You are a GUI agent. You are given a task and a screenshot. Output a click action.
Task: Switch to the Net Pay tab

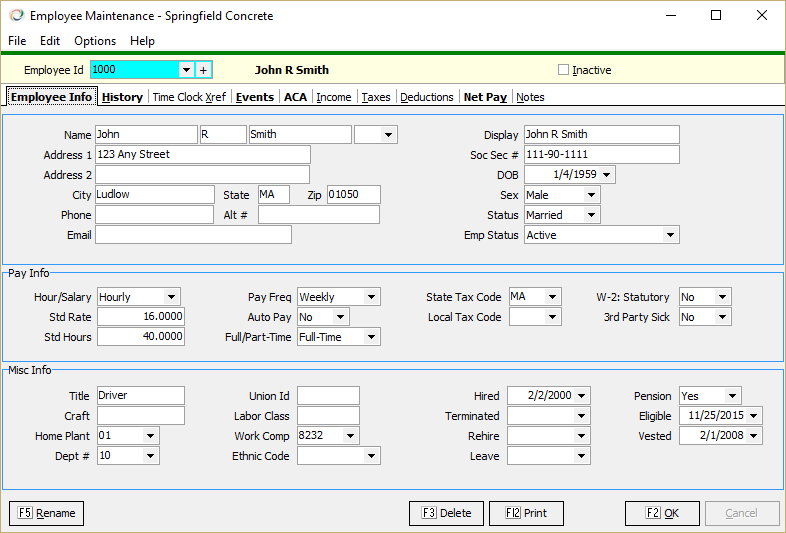click(x=485, y=97)
